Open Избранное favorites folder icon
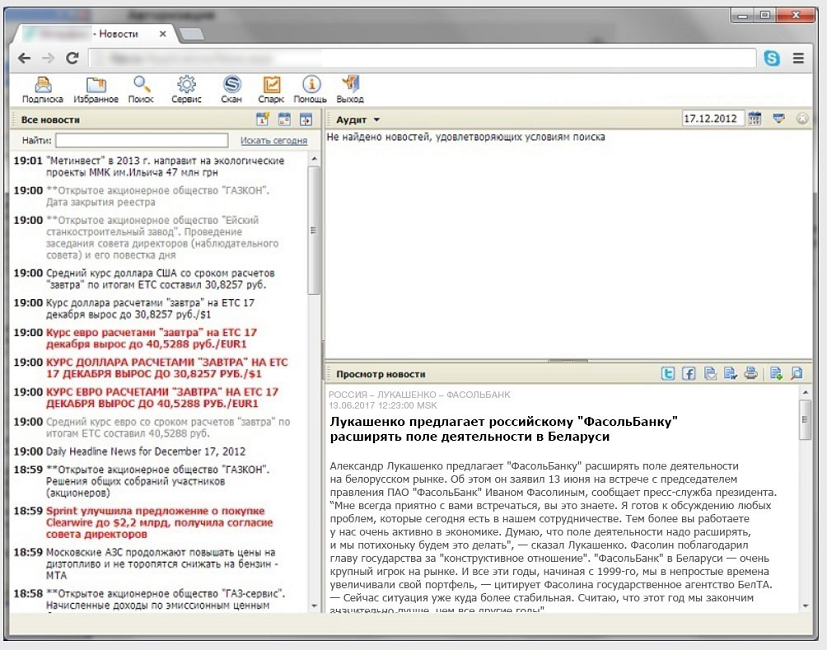The height and width of the screenshot is (650, 827). pos(96,89)
